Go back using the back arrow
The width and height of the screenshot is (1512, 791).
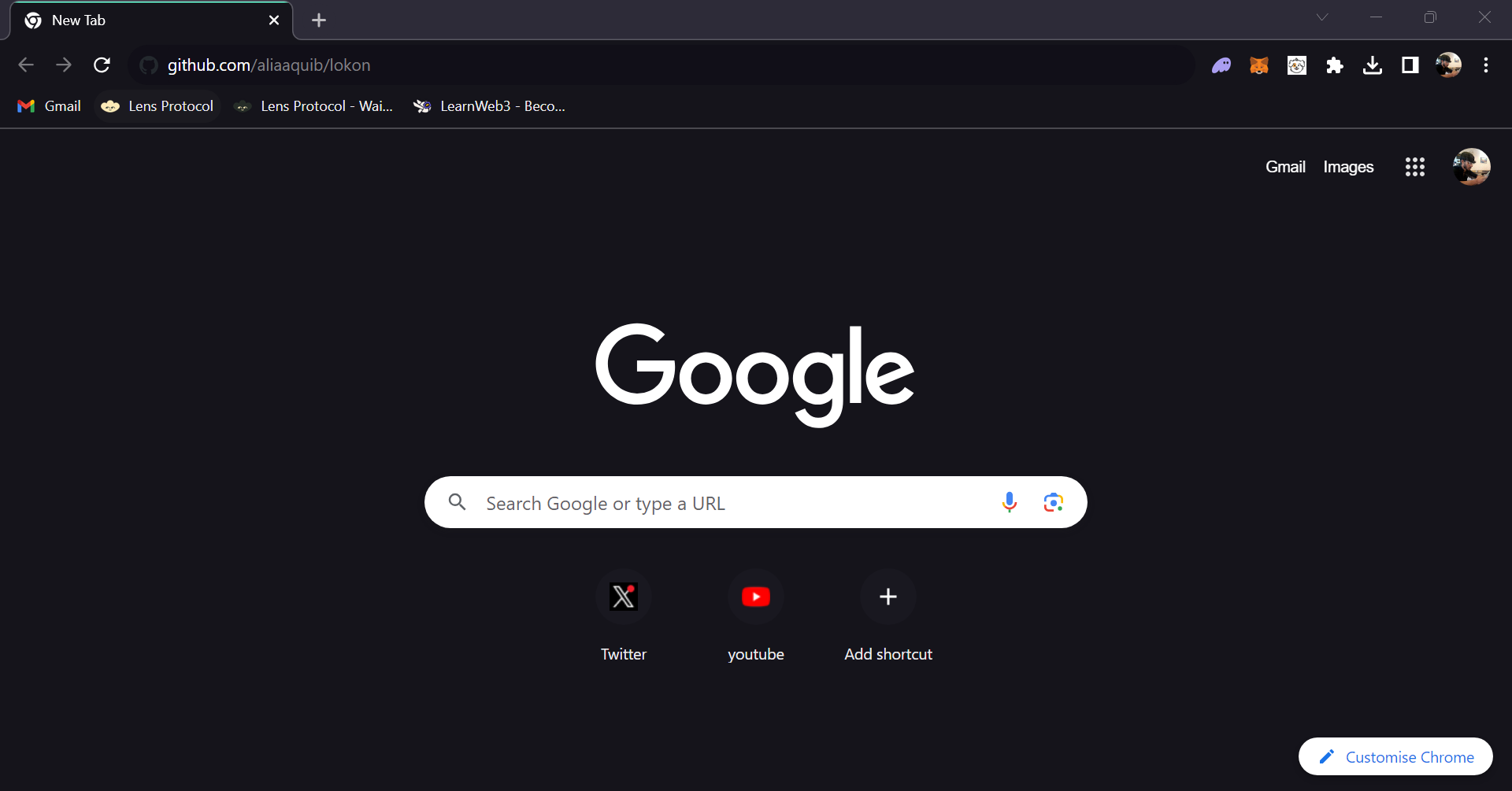(x=26, y=65)
